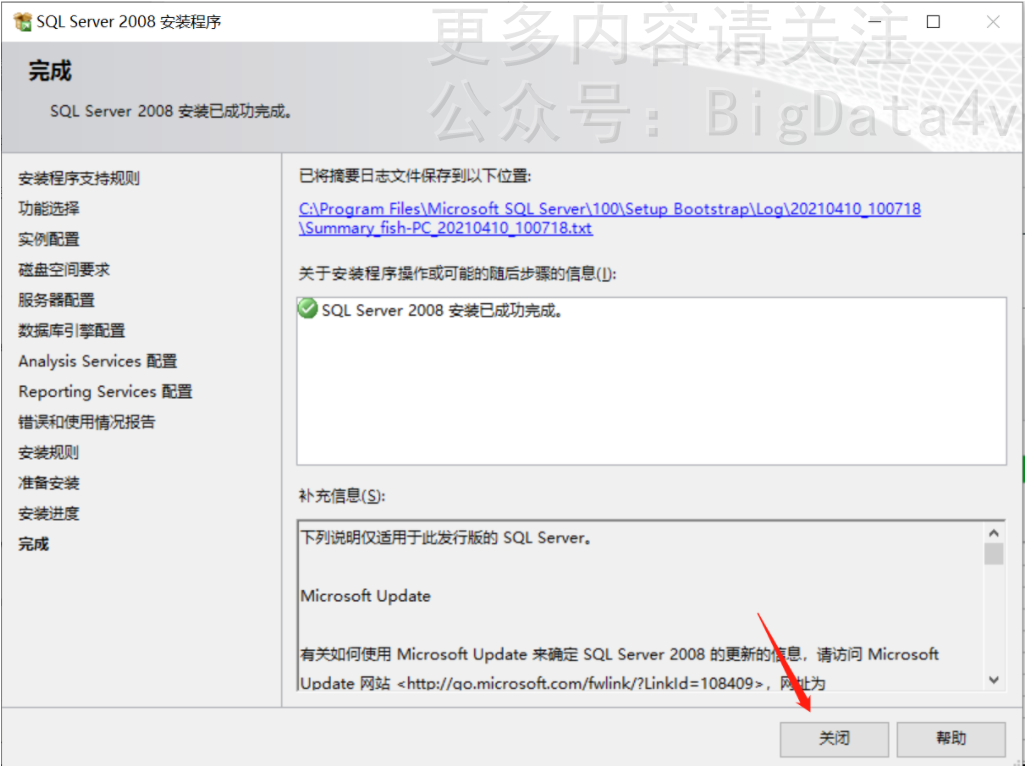
Task: Click the 完成 page heading
Action: (x=50, y=71)
